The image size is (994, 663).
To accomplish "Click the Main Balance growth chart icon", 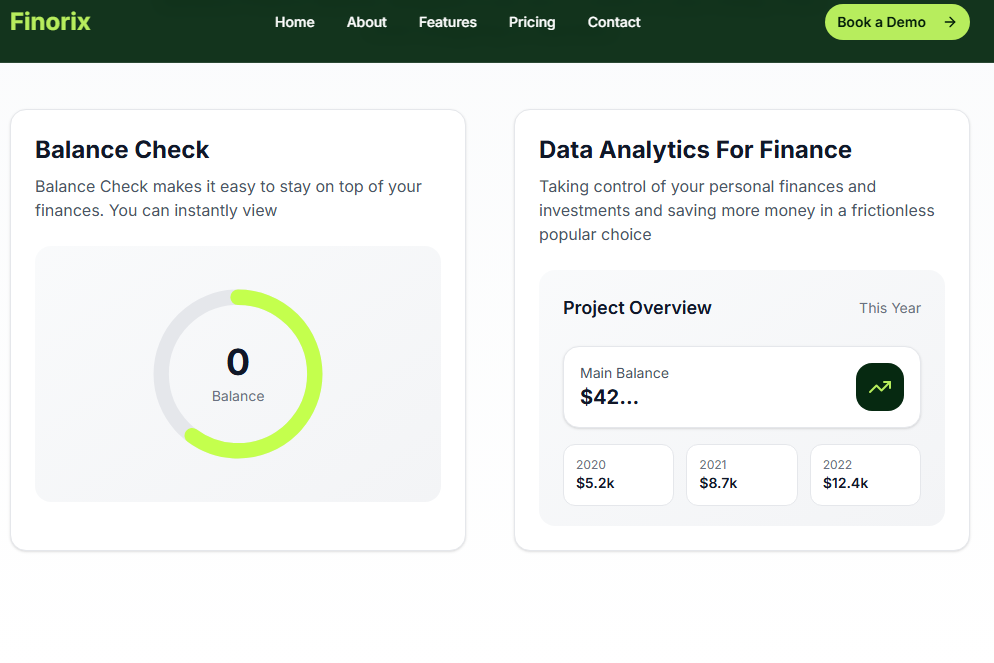I will (879, 387).
